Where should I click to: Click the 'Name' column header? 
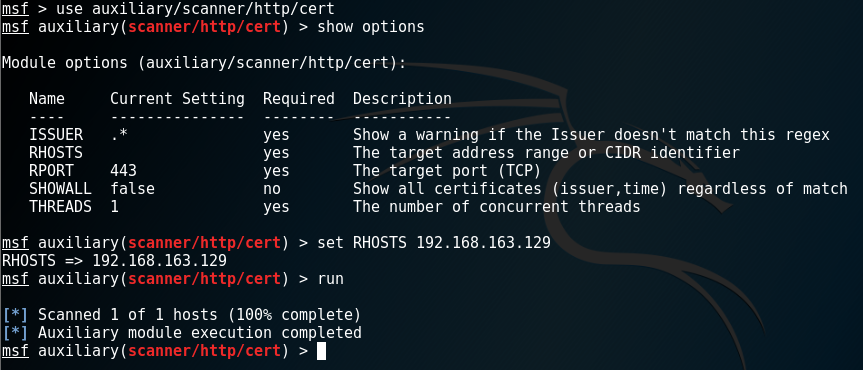click(47, 99)
